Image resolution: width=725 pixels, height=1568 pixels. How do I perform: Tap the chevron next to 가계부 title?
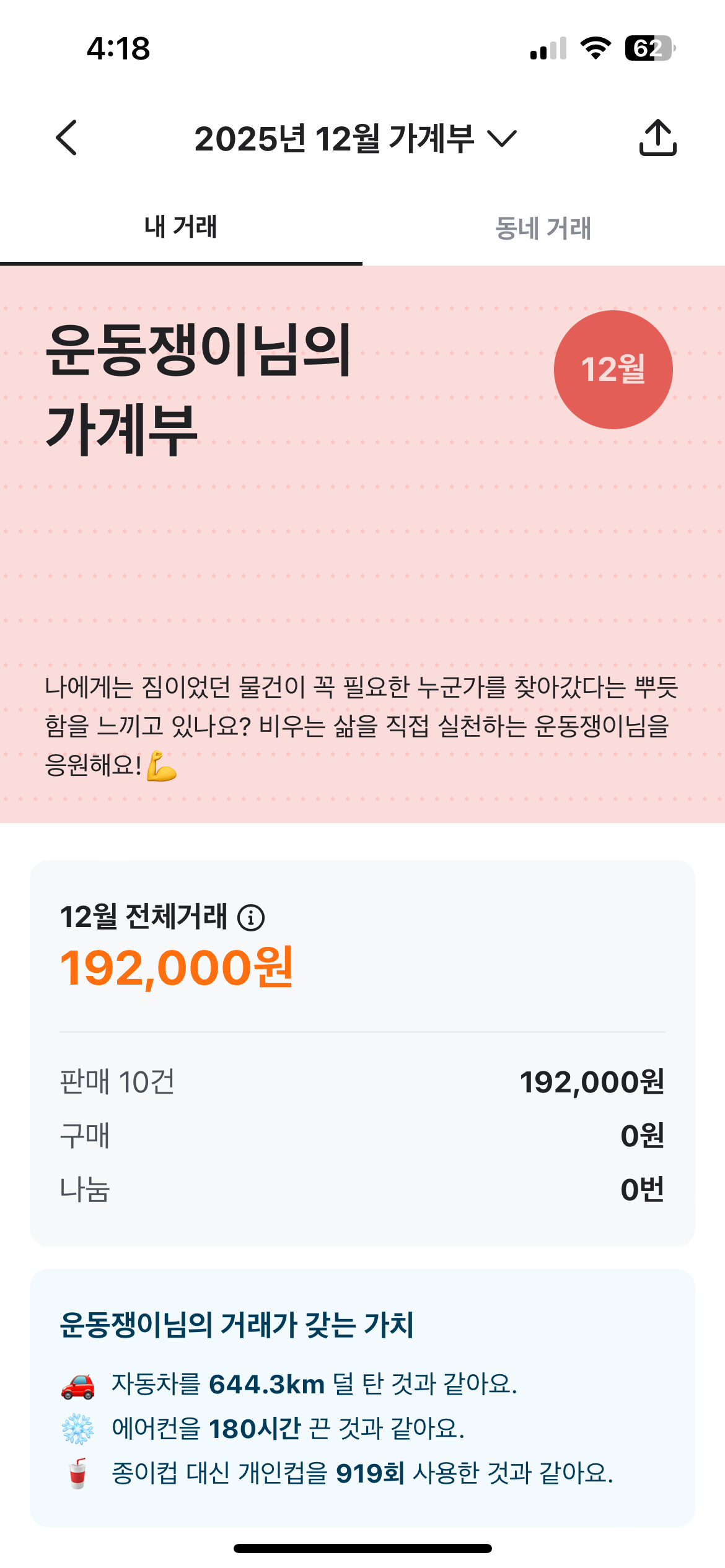click(502, 138)
